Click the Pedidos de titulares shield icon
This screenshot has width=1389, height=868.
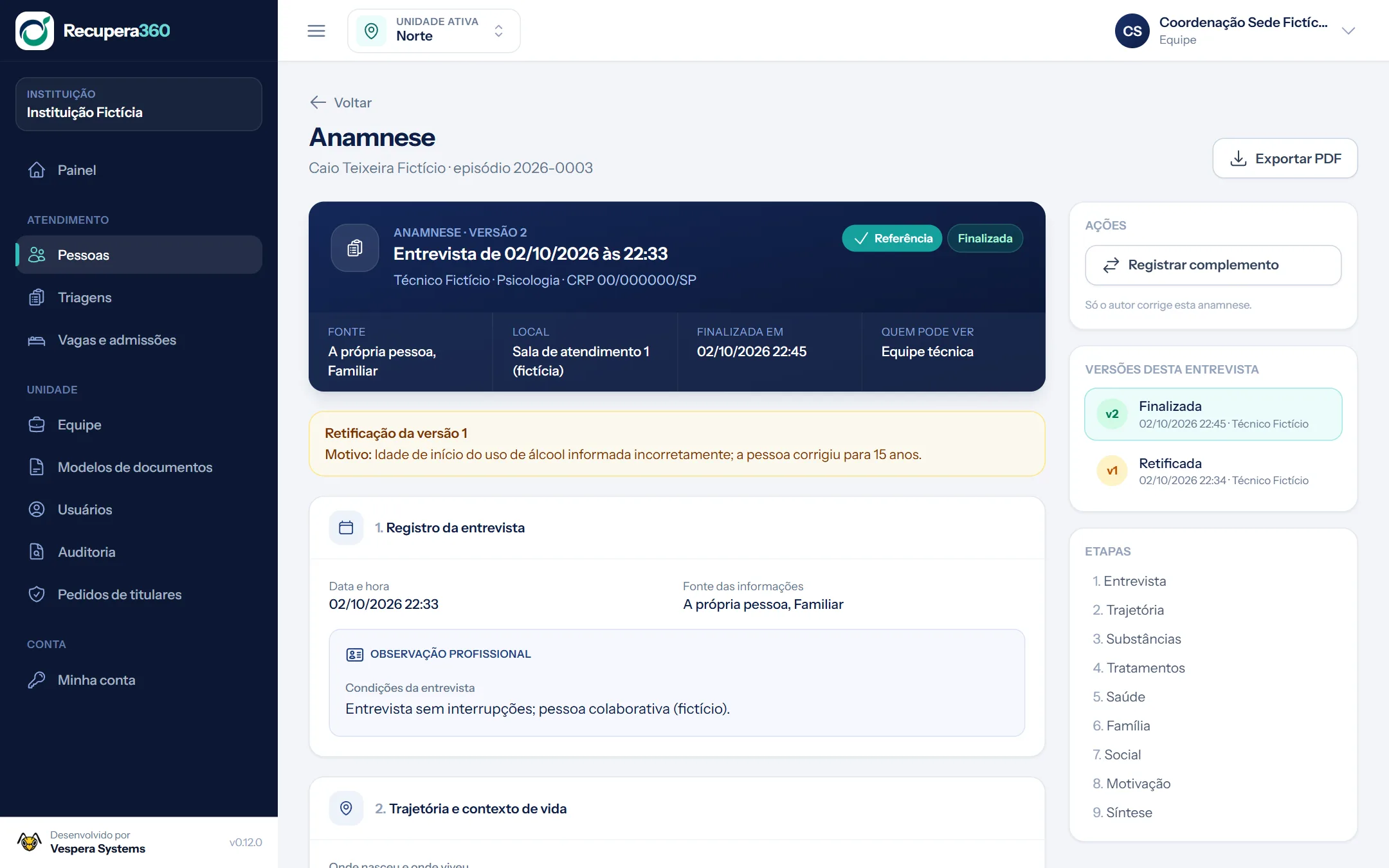[x=37, y=594]
